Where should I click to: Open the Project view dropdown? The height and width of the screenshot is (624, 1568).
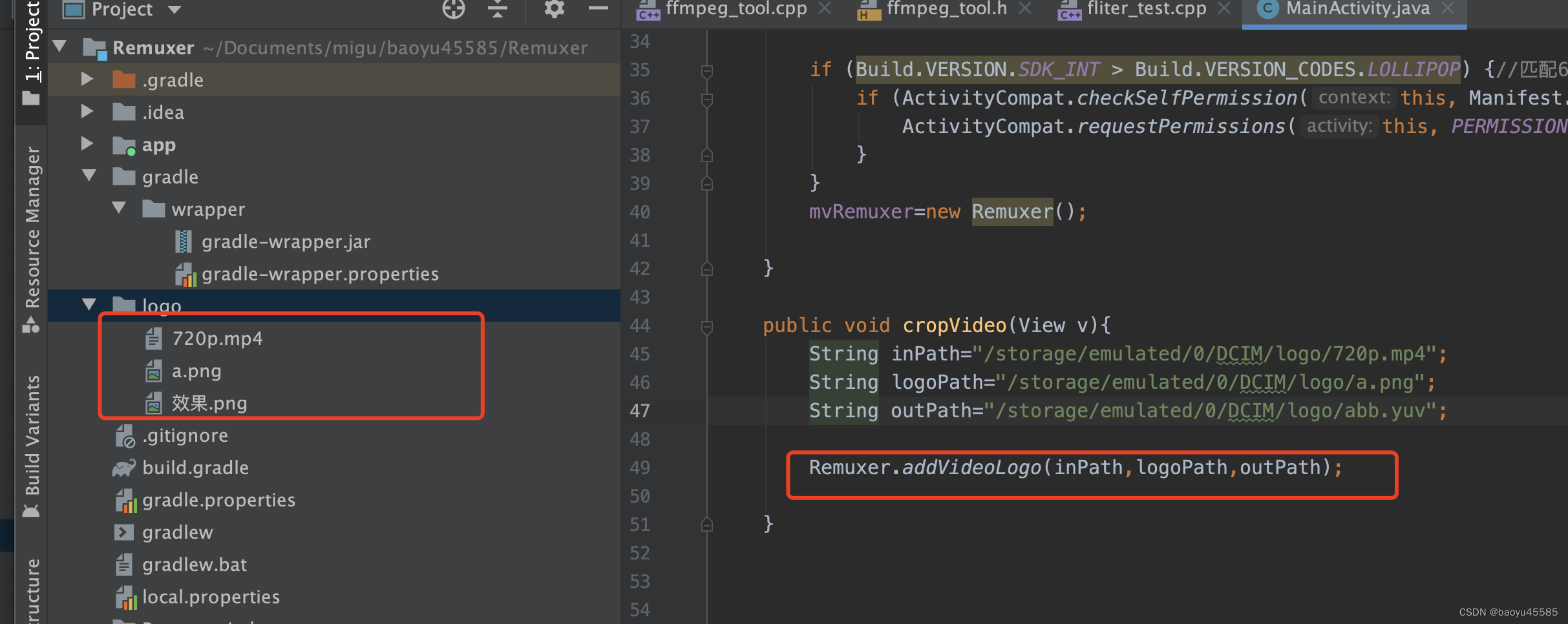175,10
